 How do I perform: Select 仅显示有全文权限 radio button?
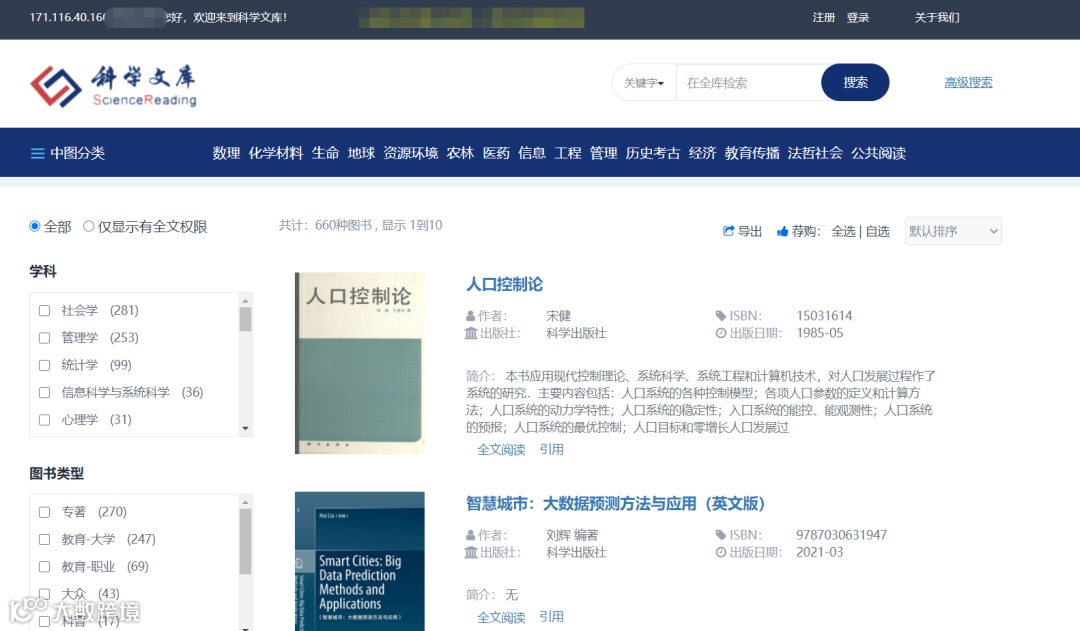(88, 226)
